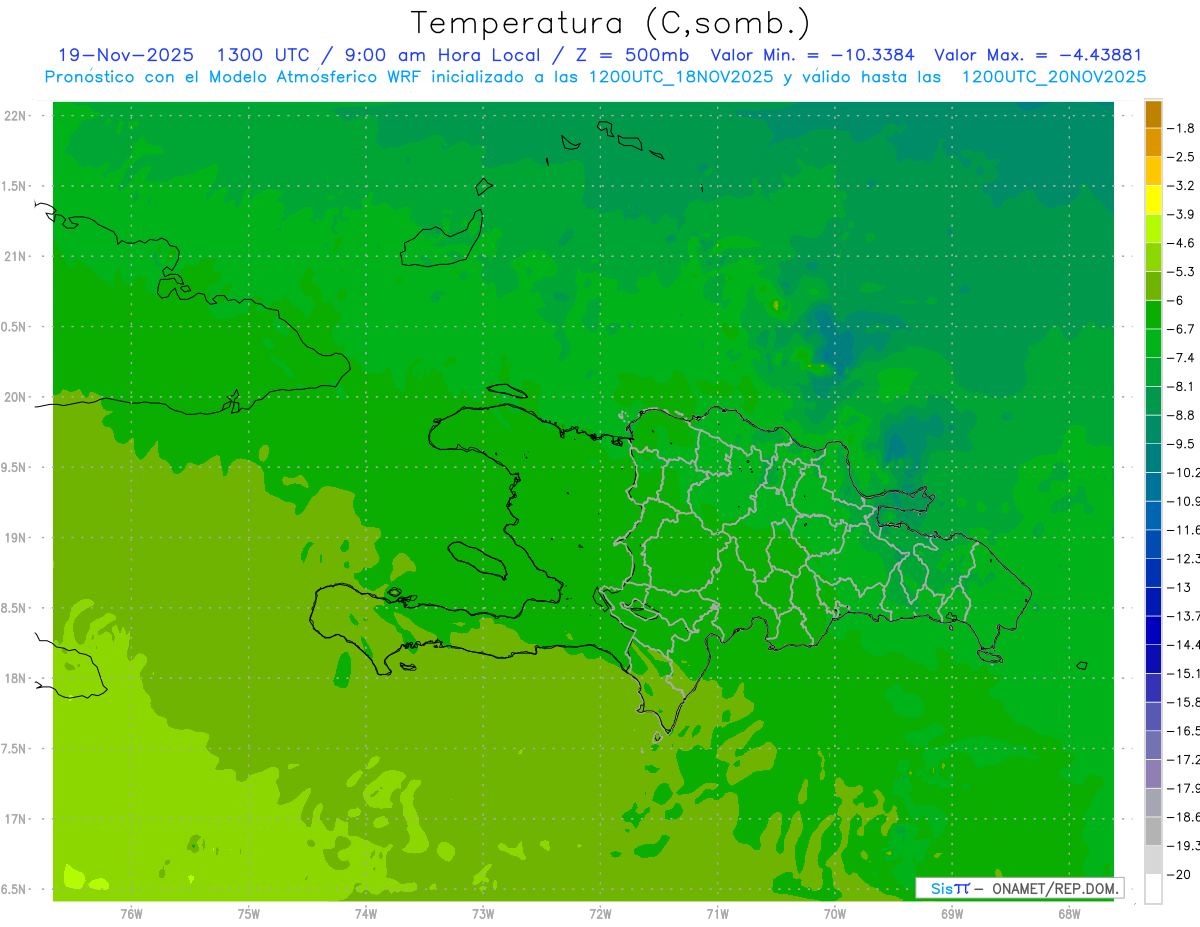1200x927 pixels.
Task: Click the '75W' longitude label
Action: pos(248,914)
